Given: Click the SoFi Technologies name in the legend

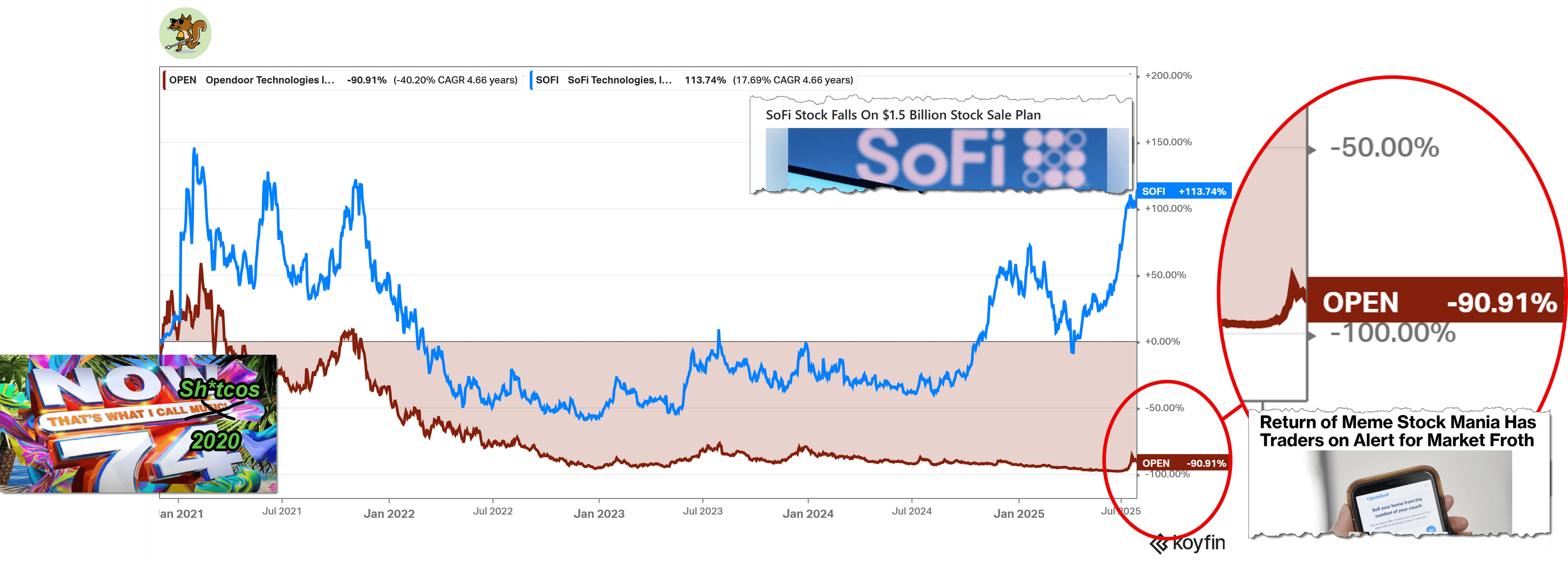Looking at the screenshot, I should [620, 80].
